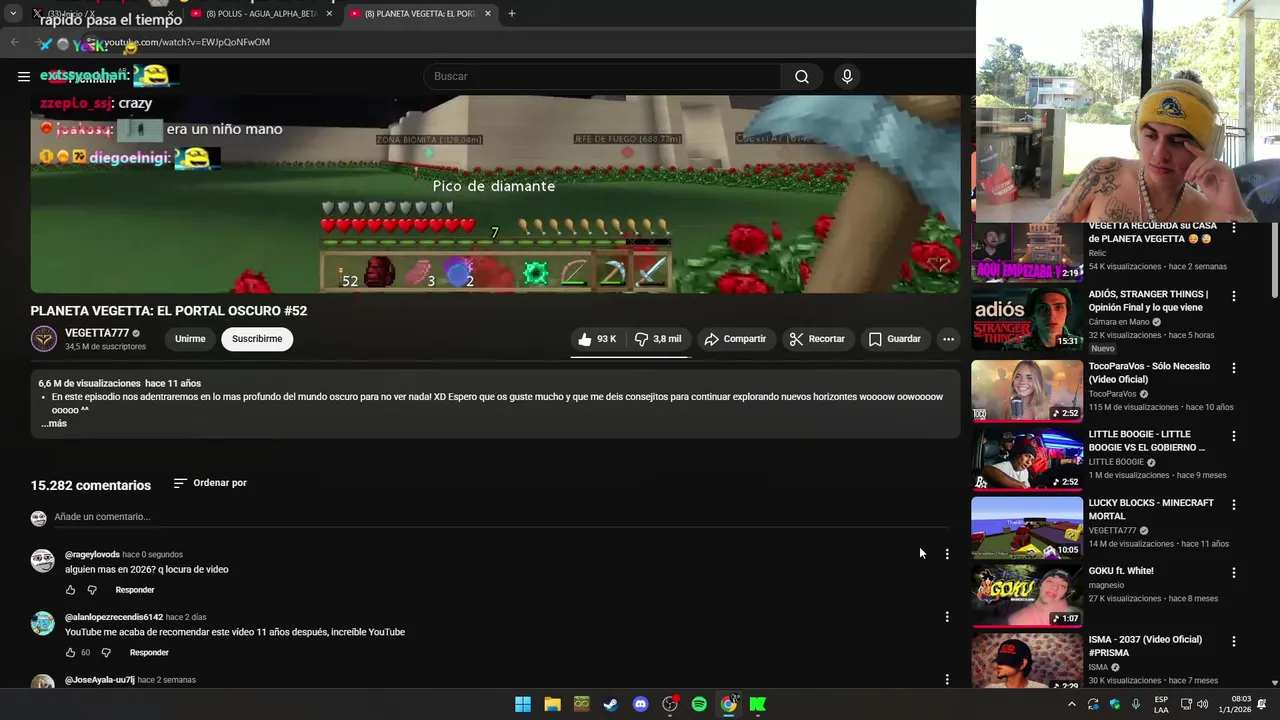Open options for ISMA - 2037 video

(1234, 641)
